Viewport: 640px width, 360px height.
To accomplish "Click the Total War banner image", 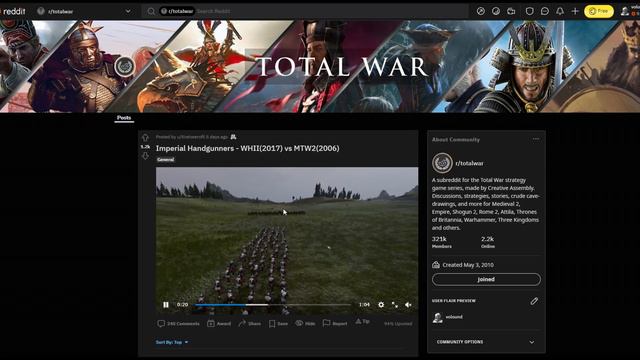I will [320, 67].
